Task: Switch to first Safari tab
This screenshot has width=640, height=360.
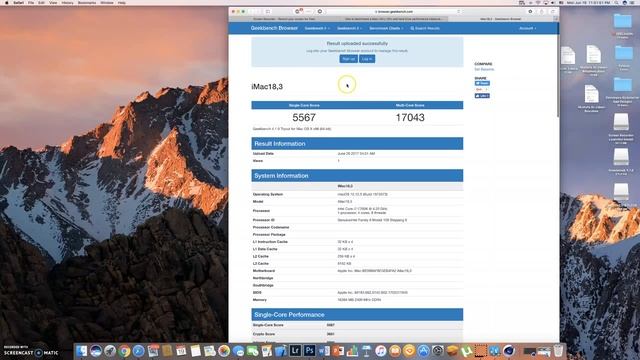Action: (284, 19)
